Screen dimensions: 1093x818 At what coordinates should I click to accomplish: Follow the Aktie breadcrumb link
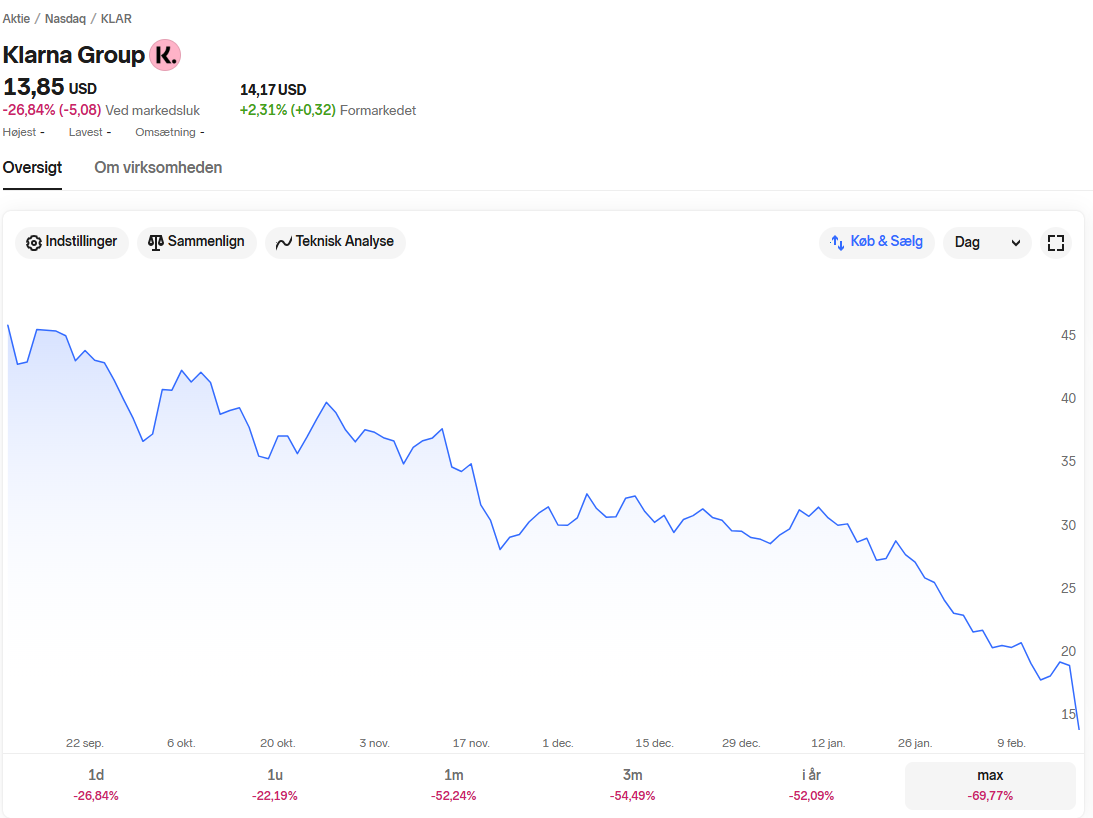pyautogui.click(x=16, y=19)
